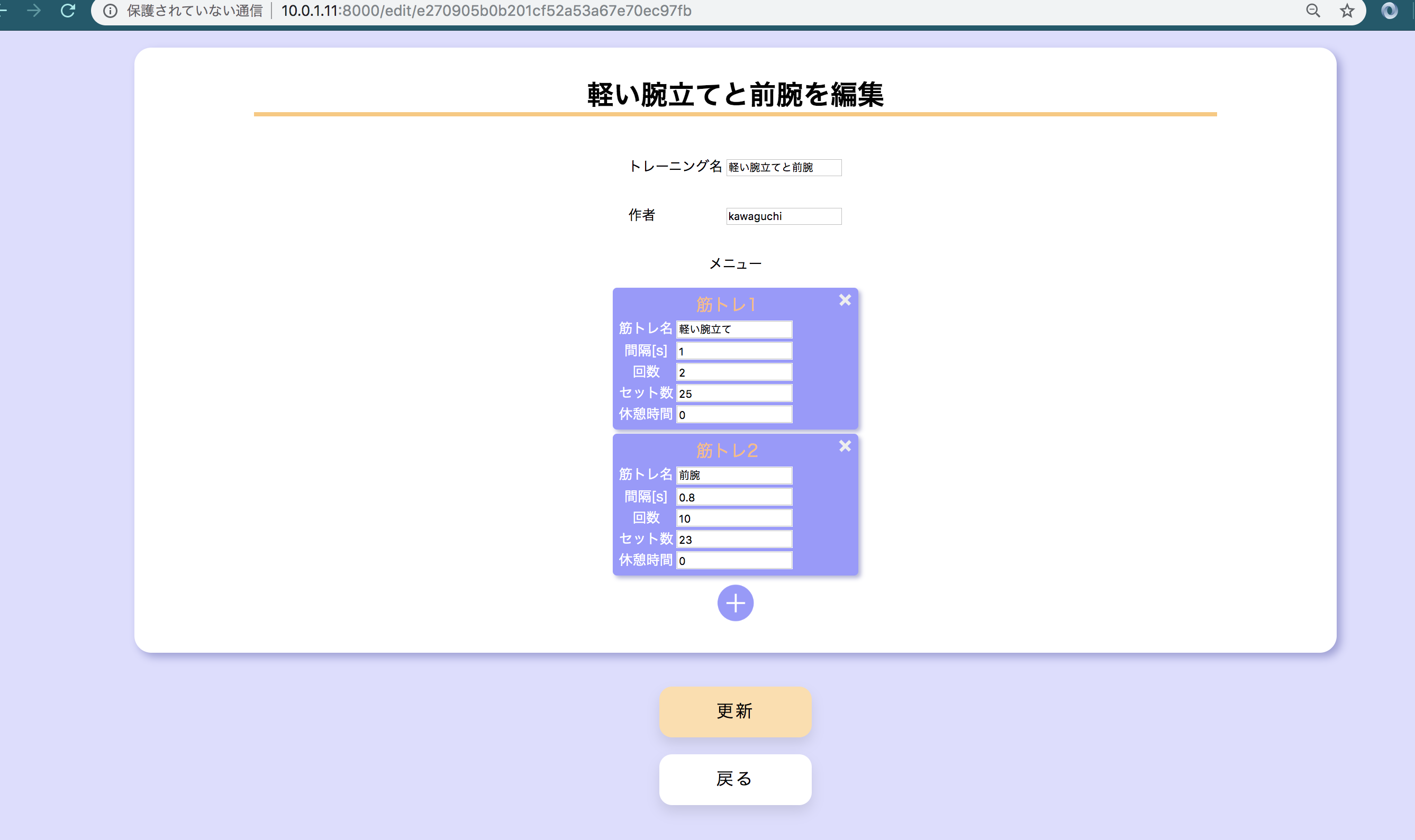Bookmark this page with the star icon
Viewport: 1415px width, 840px height.
point(1347,11)
